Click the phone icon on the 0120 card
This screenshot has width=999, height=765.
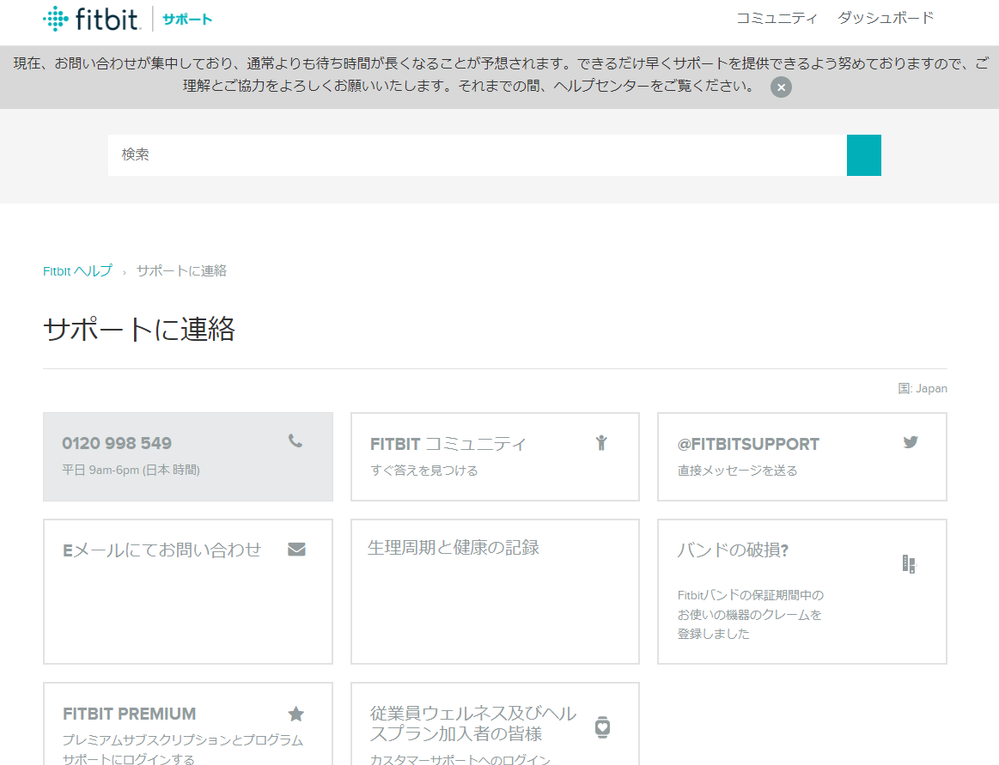click(x=295, y=441)
